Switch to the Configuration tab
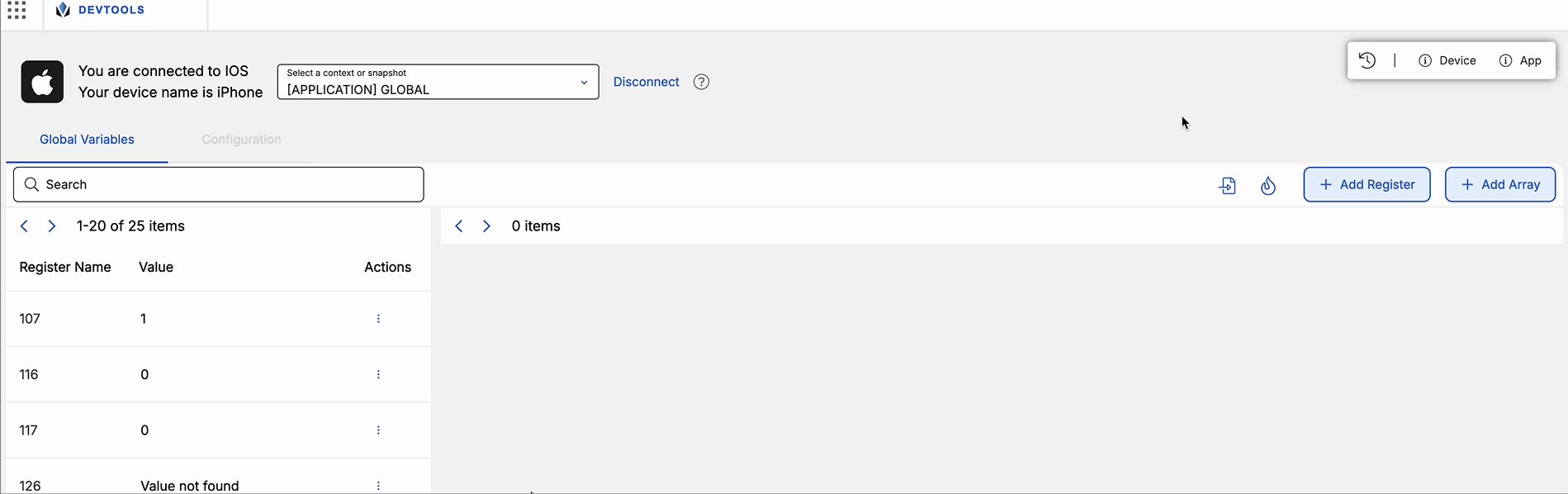 (241, 140)
